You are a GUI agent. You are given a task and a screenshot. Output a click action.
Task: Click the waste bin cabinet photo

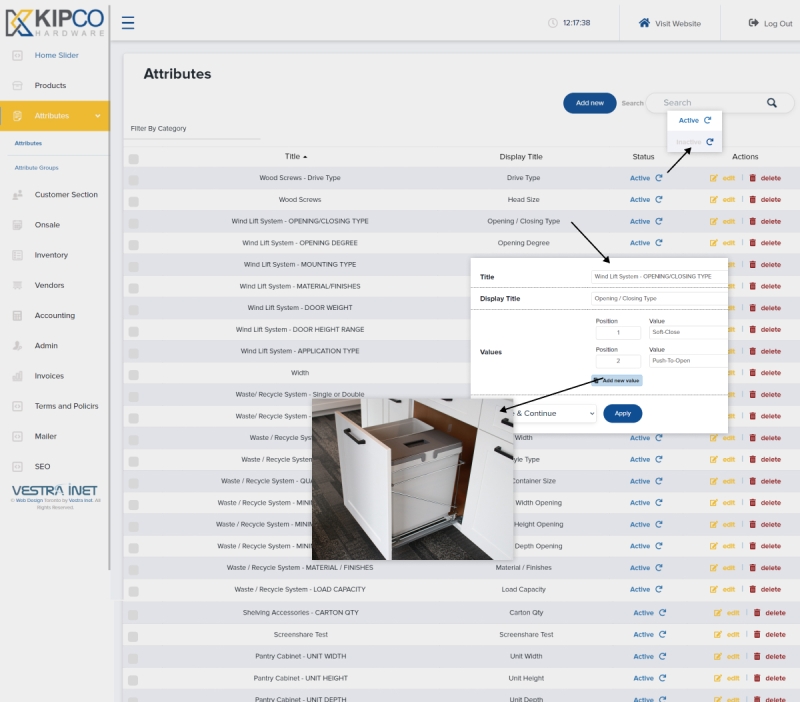click(x=413, y=478)
